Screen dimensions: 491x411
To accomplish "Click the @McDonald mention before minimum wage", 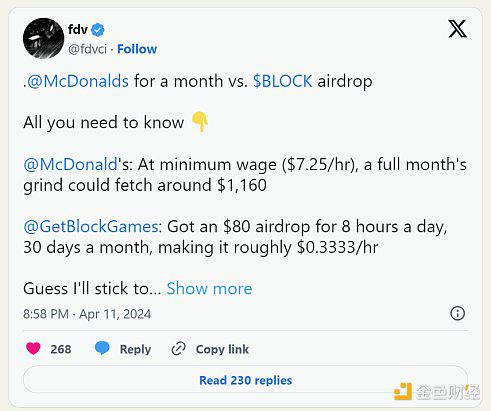I will pyautogui.click(x=70, y=165).
